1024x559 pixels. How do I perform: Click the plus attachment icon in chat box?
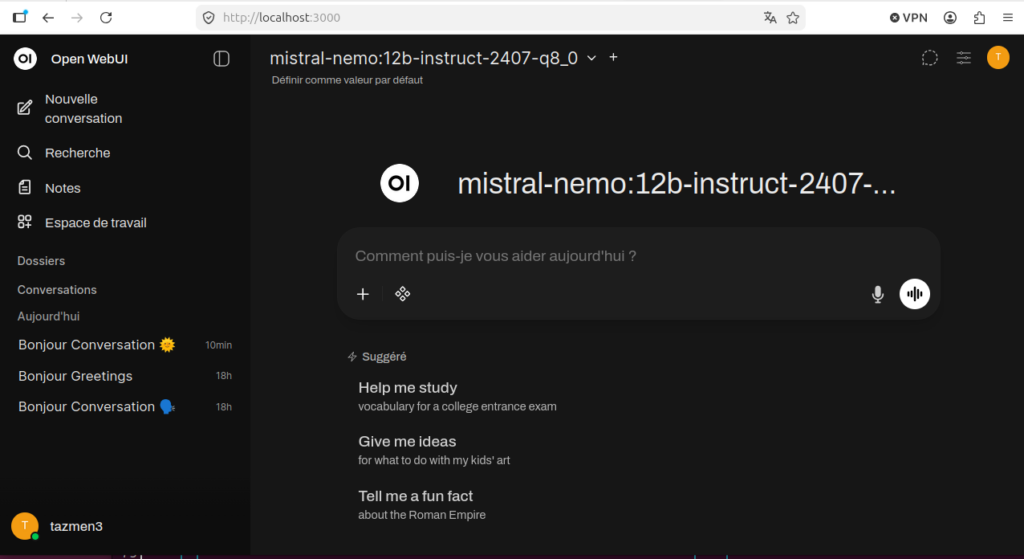pos(363,294)
